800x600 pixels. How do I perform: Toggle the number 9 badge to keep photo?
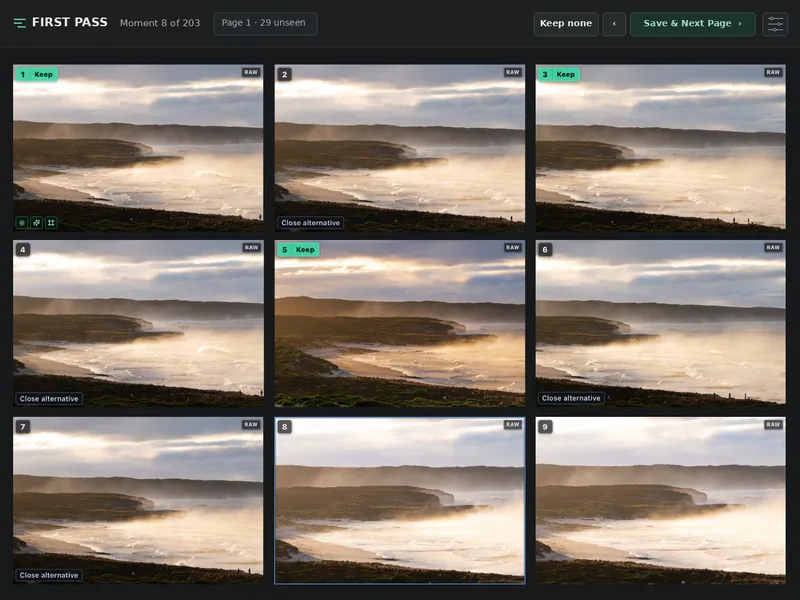545,427
